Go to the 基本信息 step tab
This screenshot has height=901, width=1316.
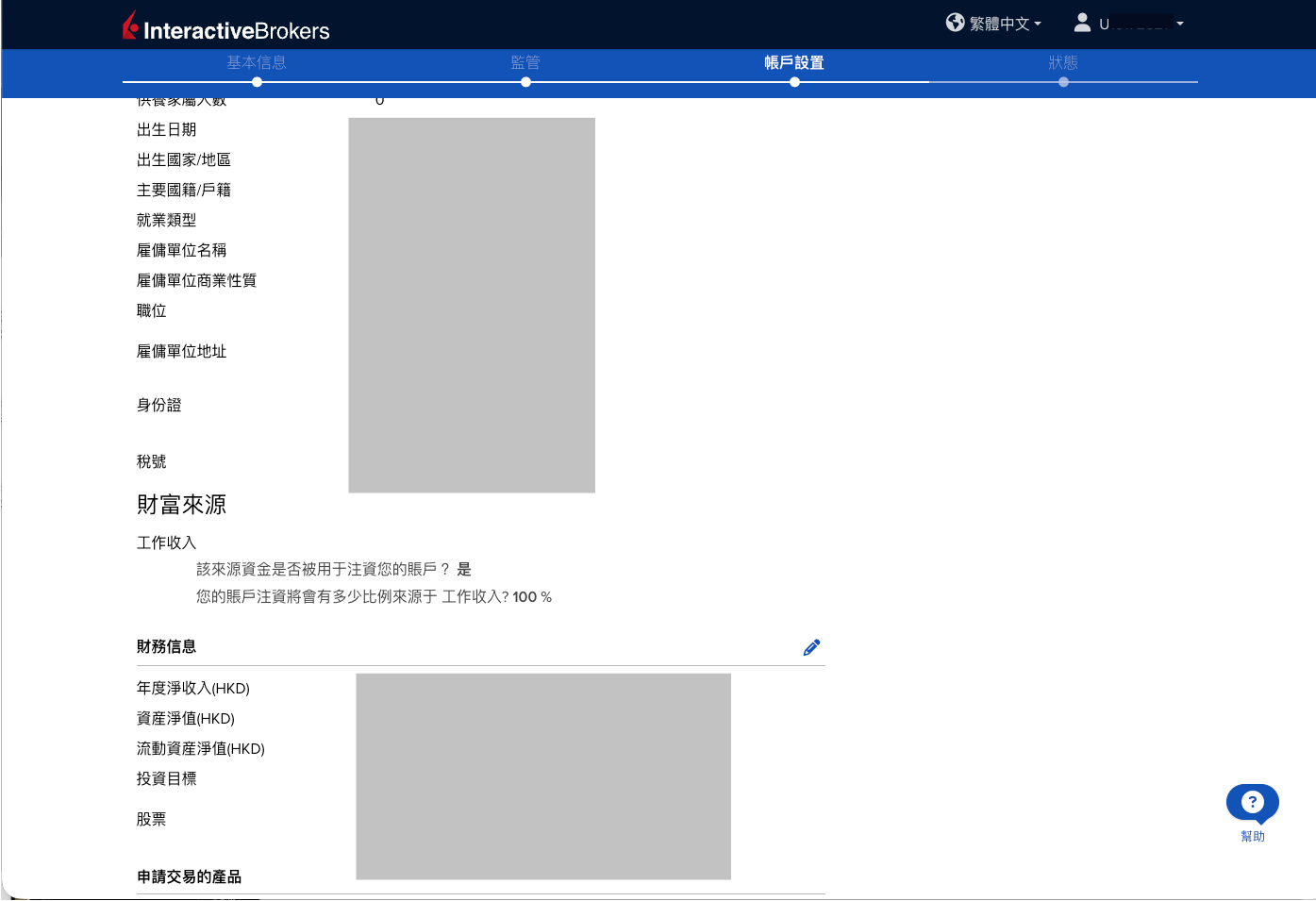257,62
